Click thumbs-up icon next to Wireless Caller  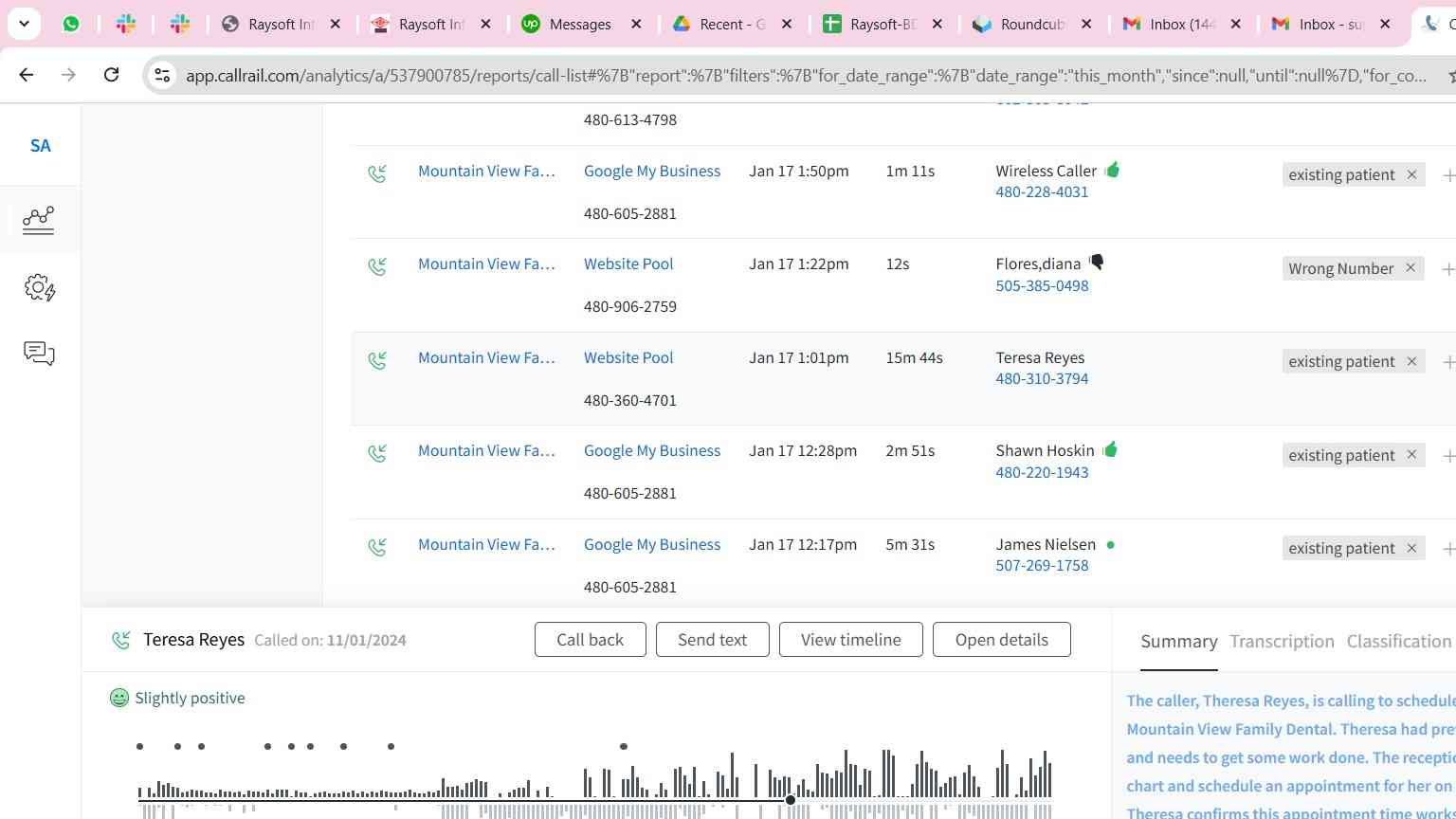1112,170
